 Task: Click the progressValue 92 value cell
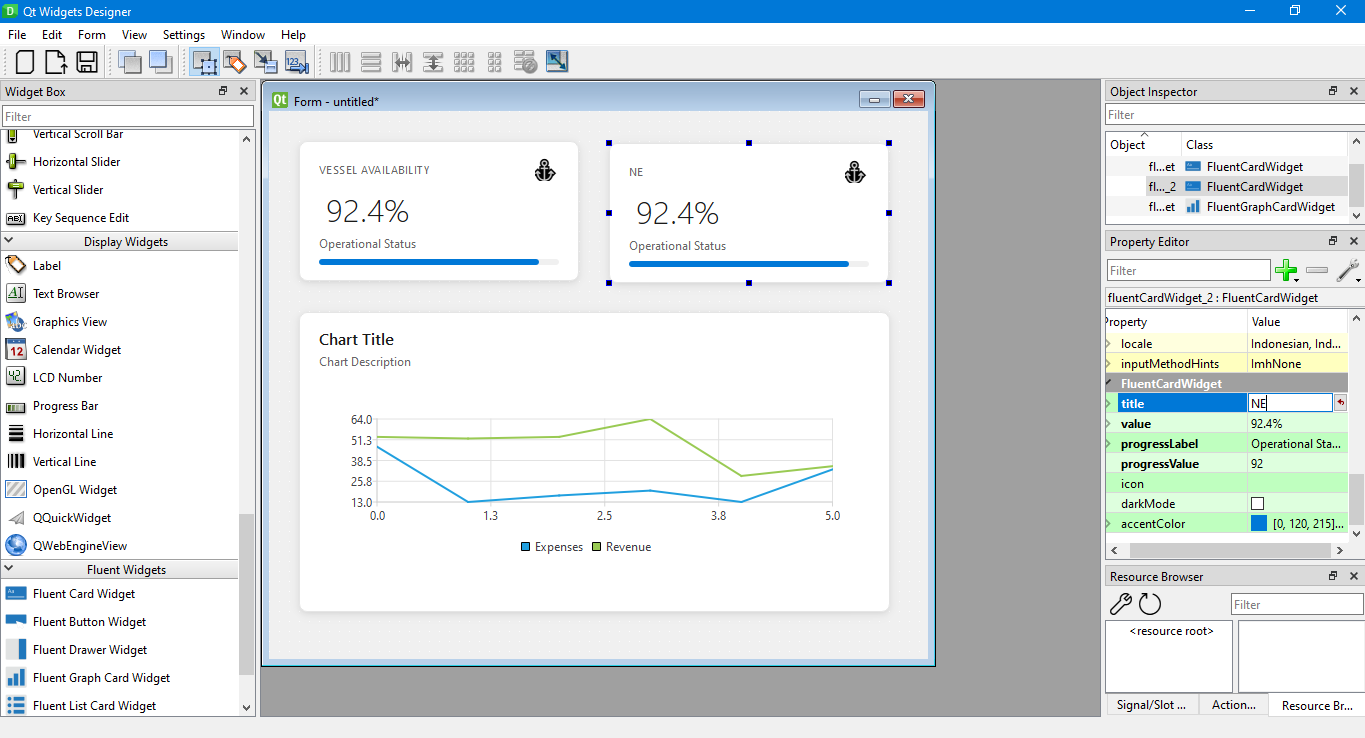point(1298,463)
